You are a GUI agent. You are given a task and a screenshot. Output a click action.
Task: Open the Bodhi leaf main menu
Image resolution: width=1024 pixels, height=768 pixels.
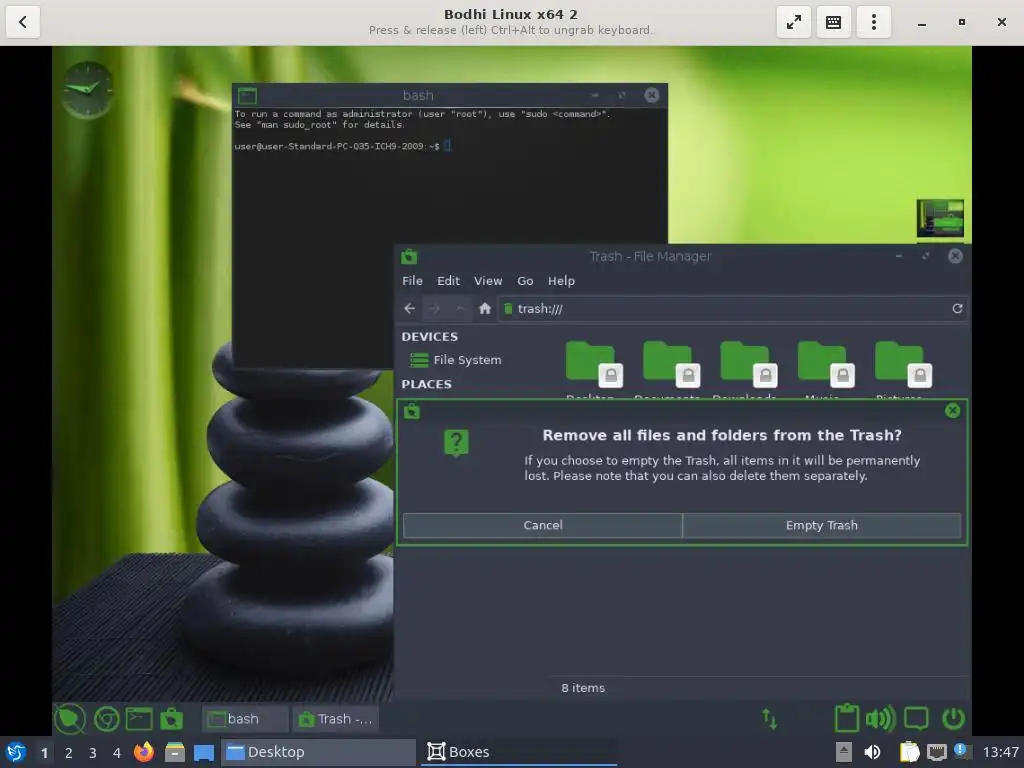(x=70, y=719)
